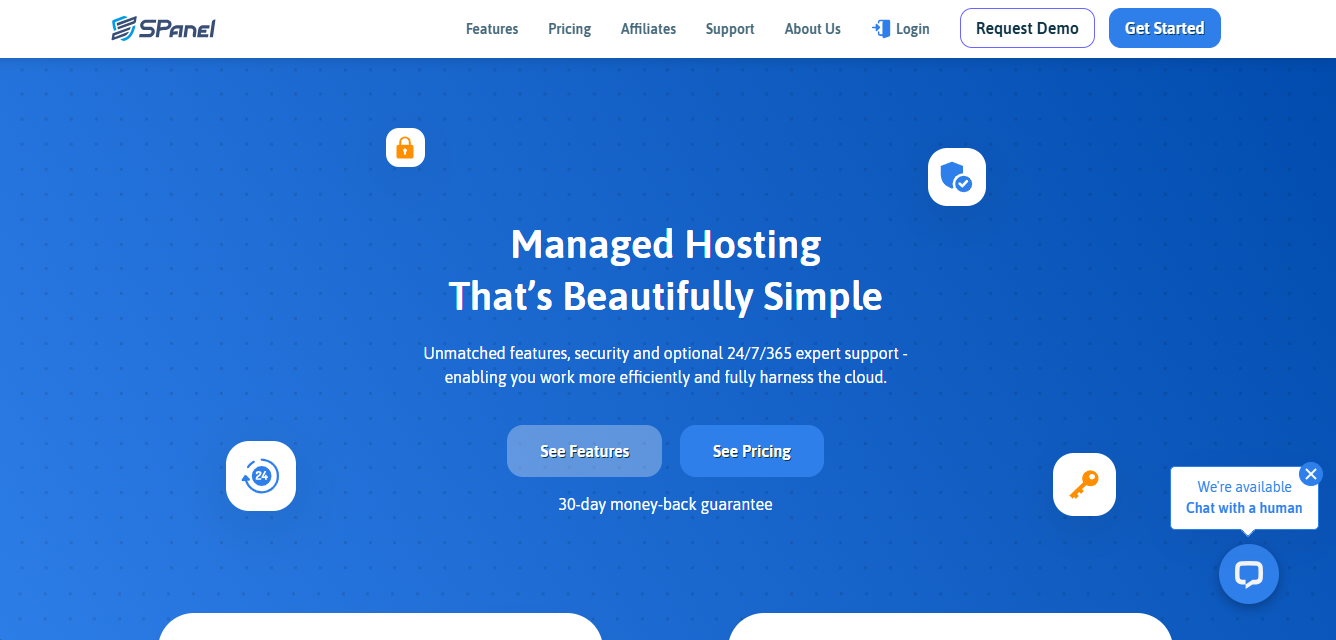1336x640 pixels.
Task: Click the orange key icon
Action: point(1084,485)
